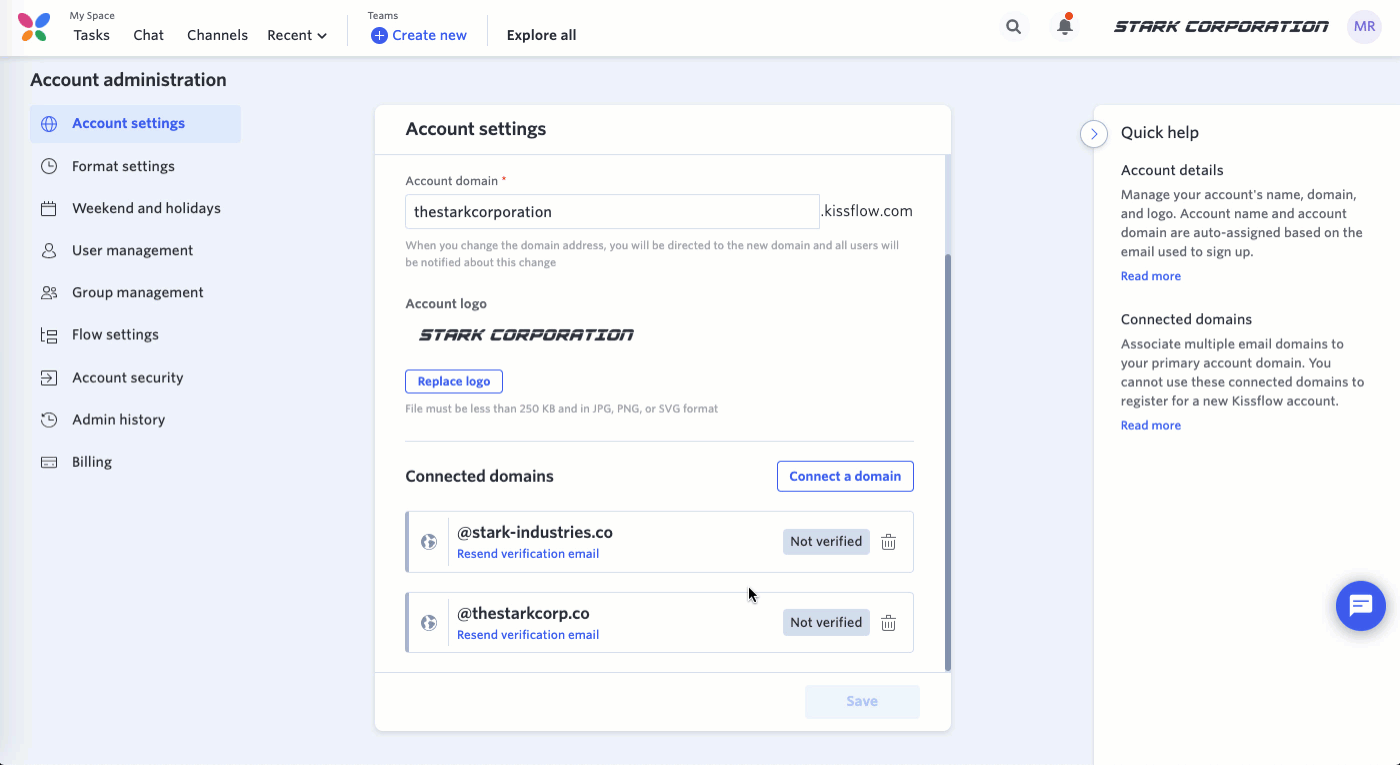Open the search magnifier icon
1400x765 pixels.
coord(1014,27)
